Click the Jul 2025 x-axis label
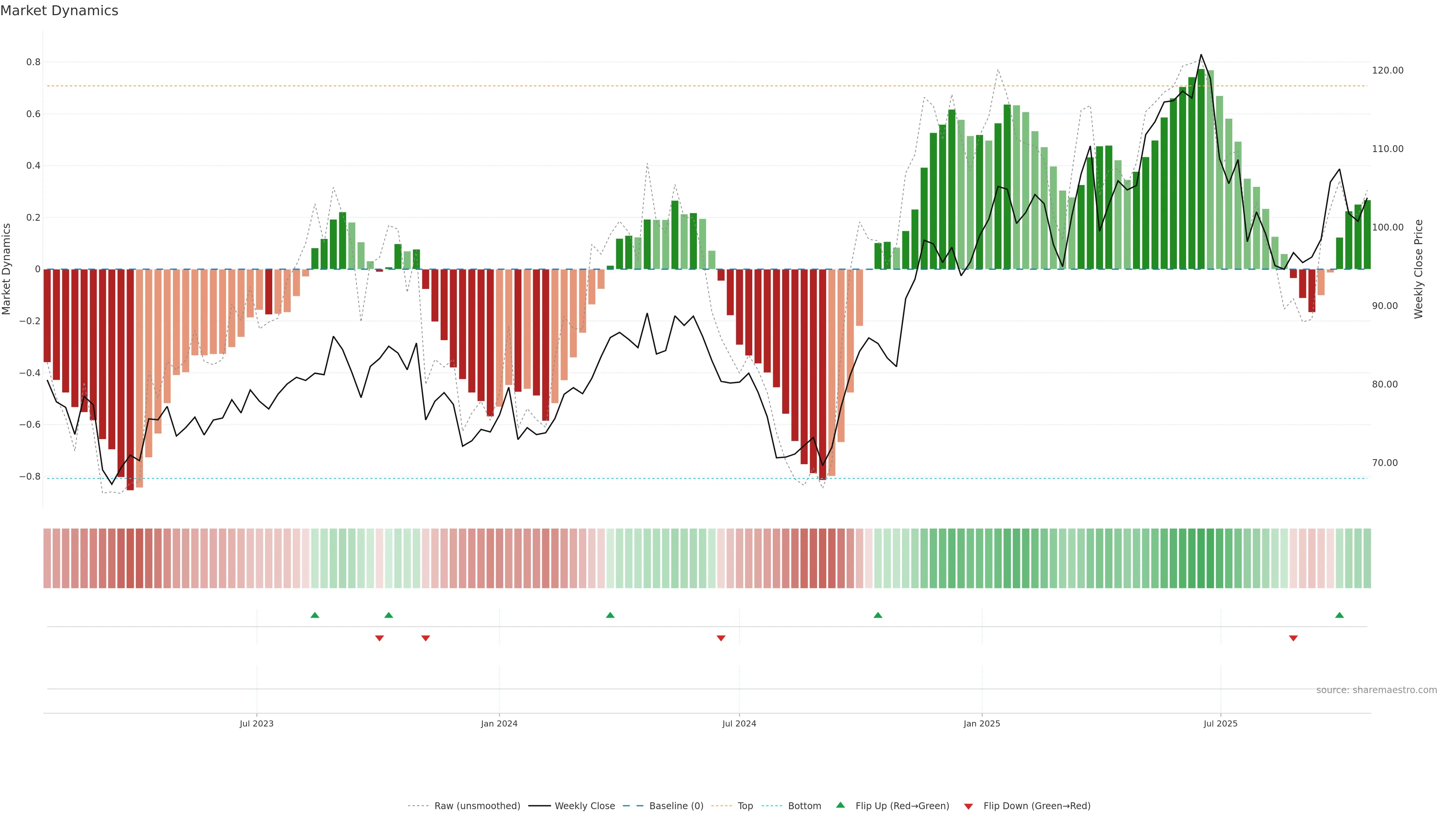 (1220, 723)
